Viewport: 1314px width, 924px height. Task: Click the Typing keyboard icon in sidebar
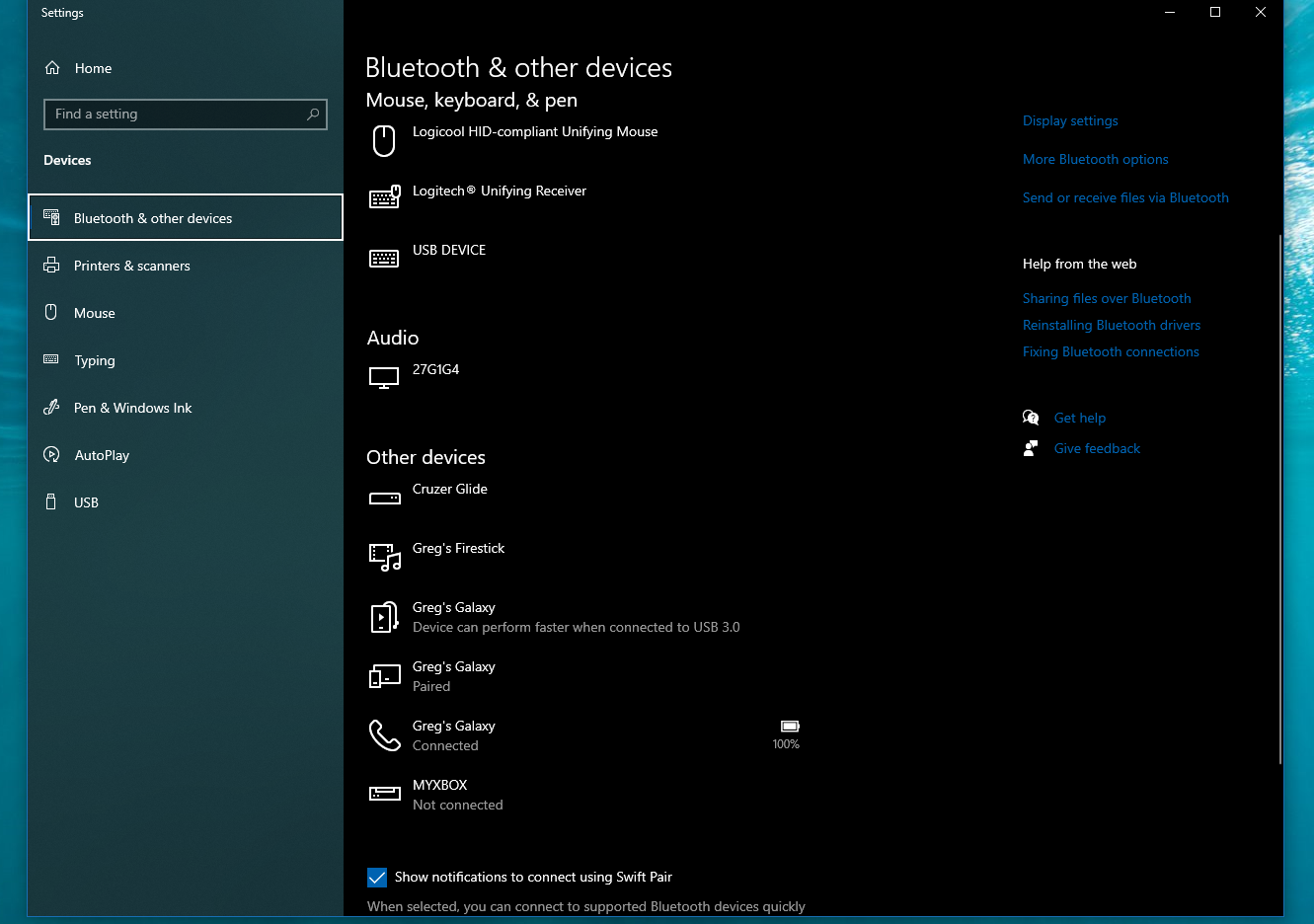click(51, 360)
